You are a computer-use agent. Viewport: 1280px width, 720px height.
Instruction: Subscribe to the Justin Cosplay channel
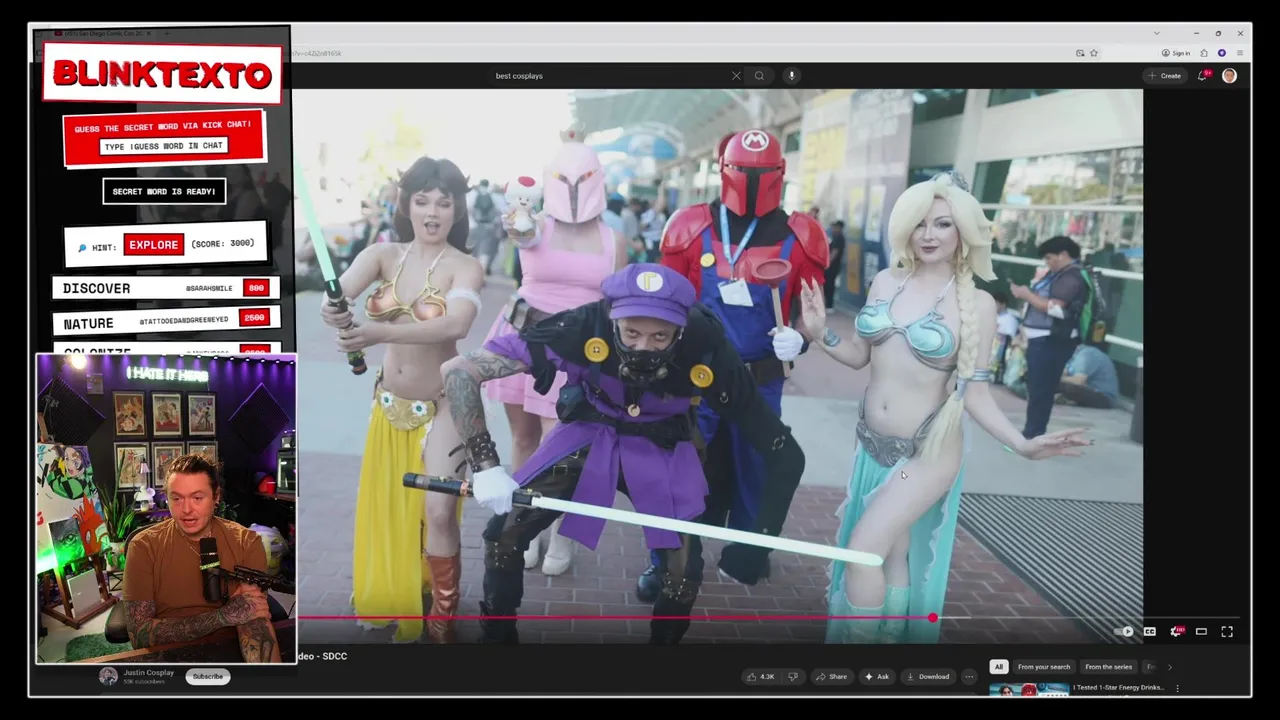(208, 676)
